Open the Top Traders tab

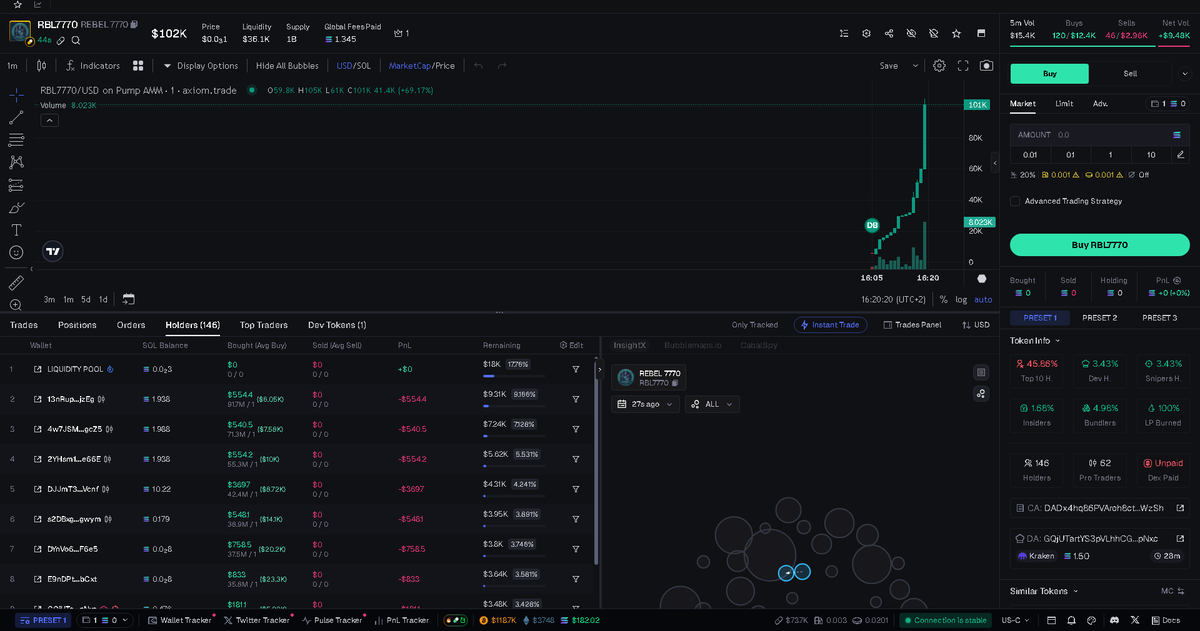click(264, 325)
